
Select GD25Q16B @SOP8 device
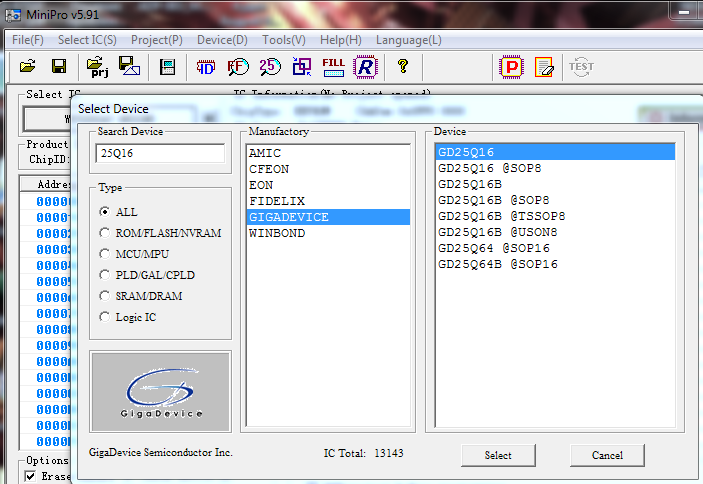tap(555, 200)
